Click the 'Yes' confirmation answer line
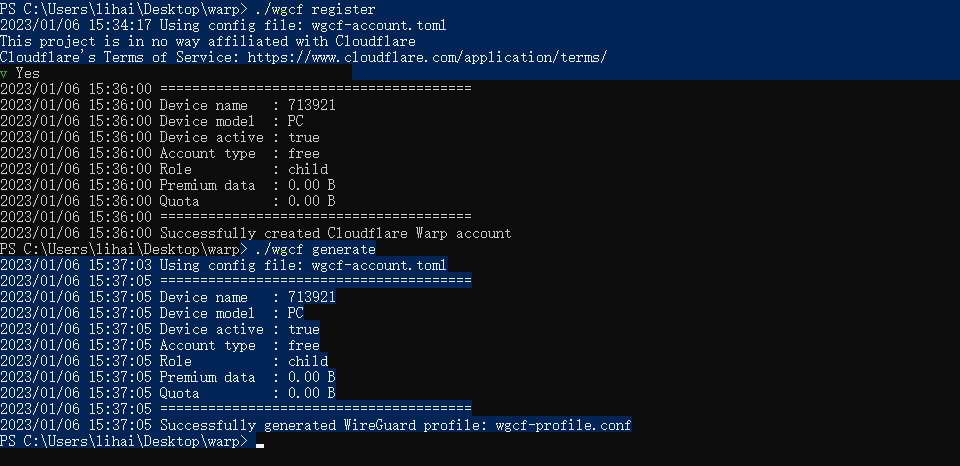The image size is (960, 466). click(28, 73)
